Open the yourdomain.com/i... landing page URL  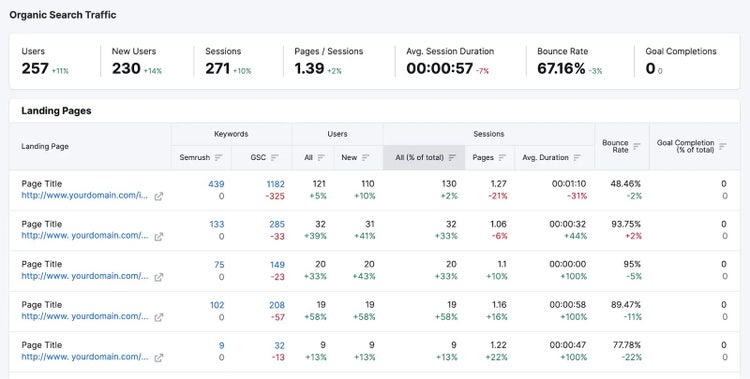(x=85, y=196)
